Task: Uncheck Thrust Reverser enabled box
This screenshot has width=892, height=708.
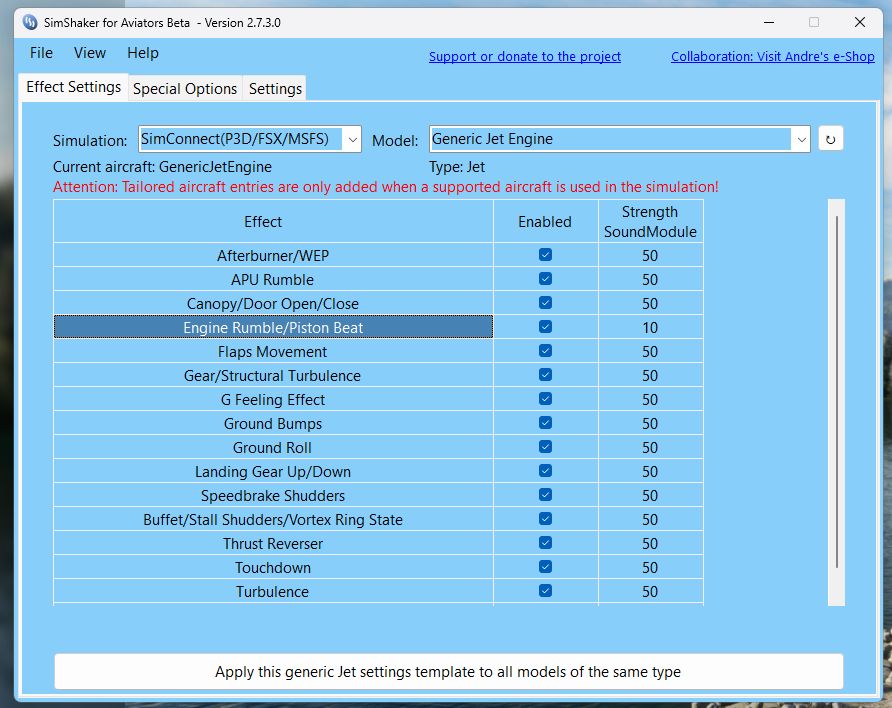Action: tap(545, 543)
